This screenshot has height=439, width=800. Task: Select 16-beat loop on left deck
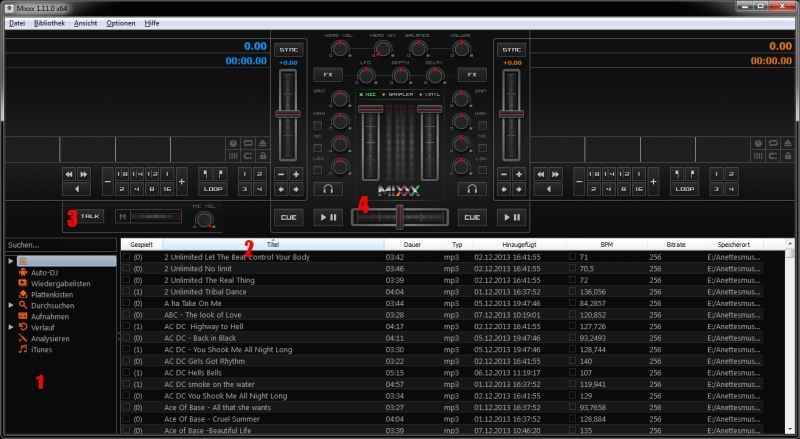point(167,189)
